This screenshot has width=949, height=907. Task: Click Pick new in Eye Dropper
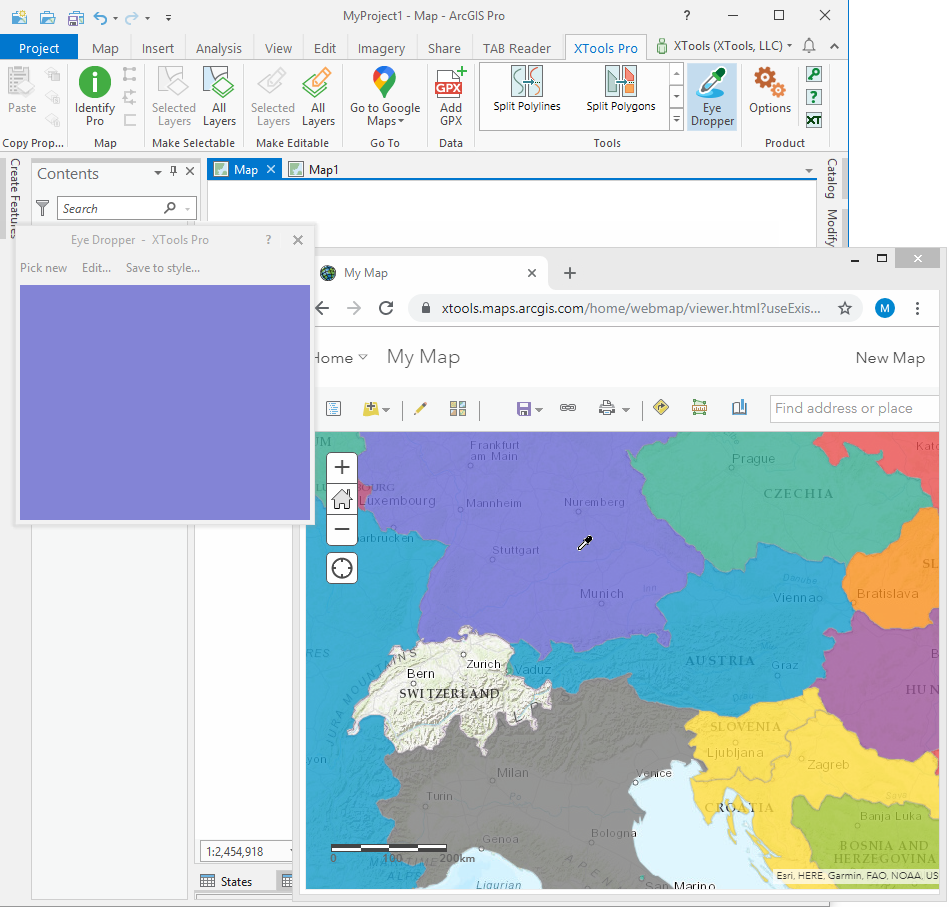click(x=44, y=268)
